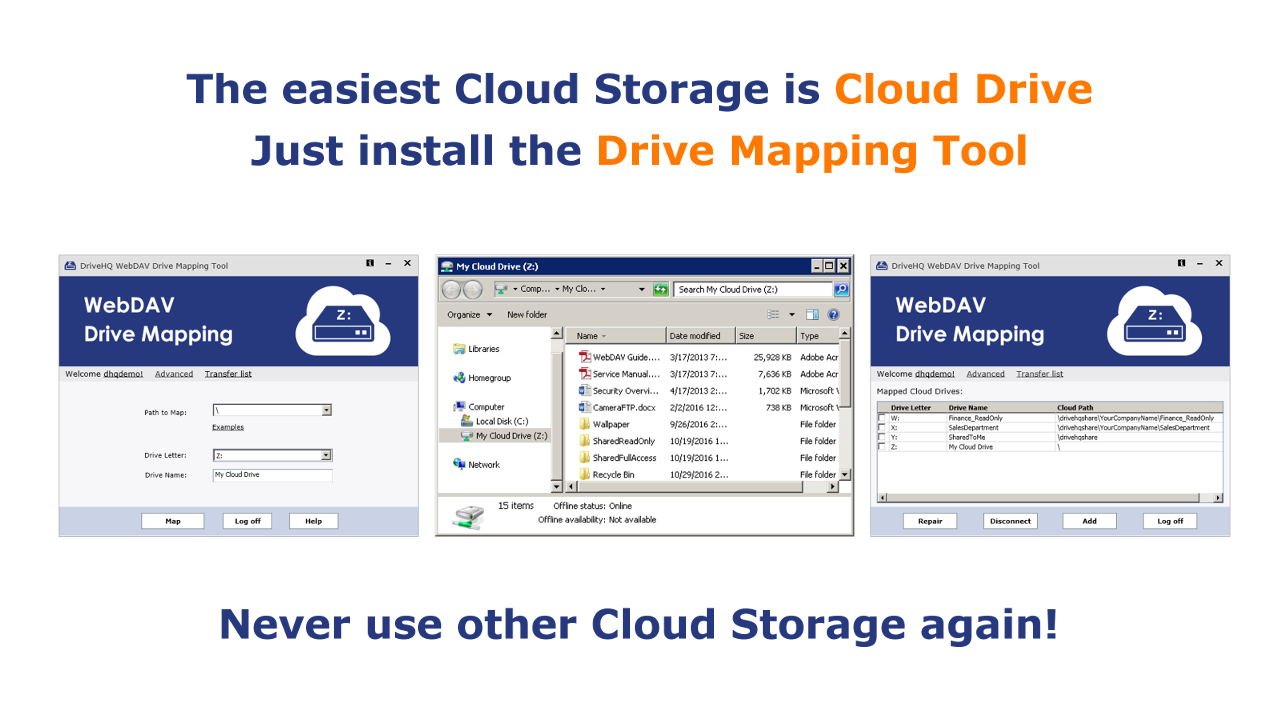
Task: Click the Repair button
Action: (930, 521)
